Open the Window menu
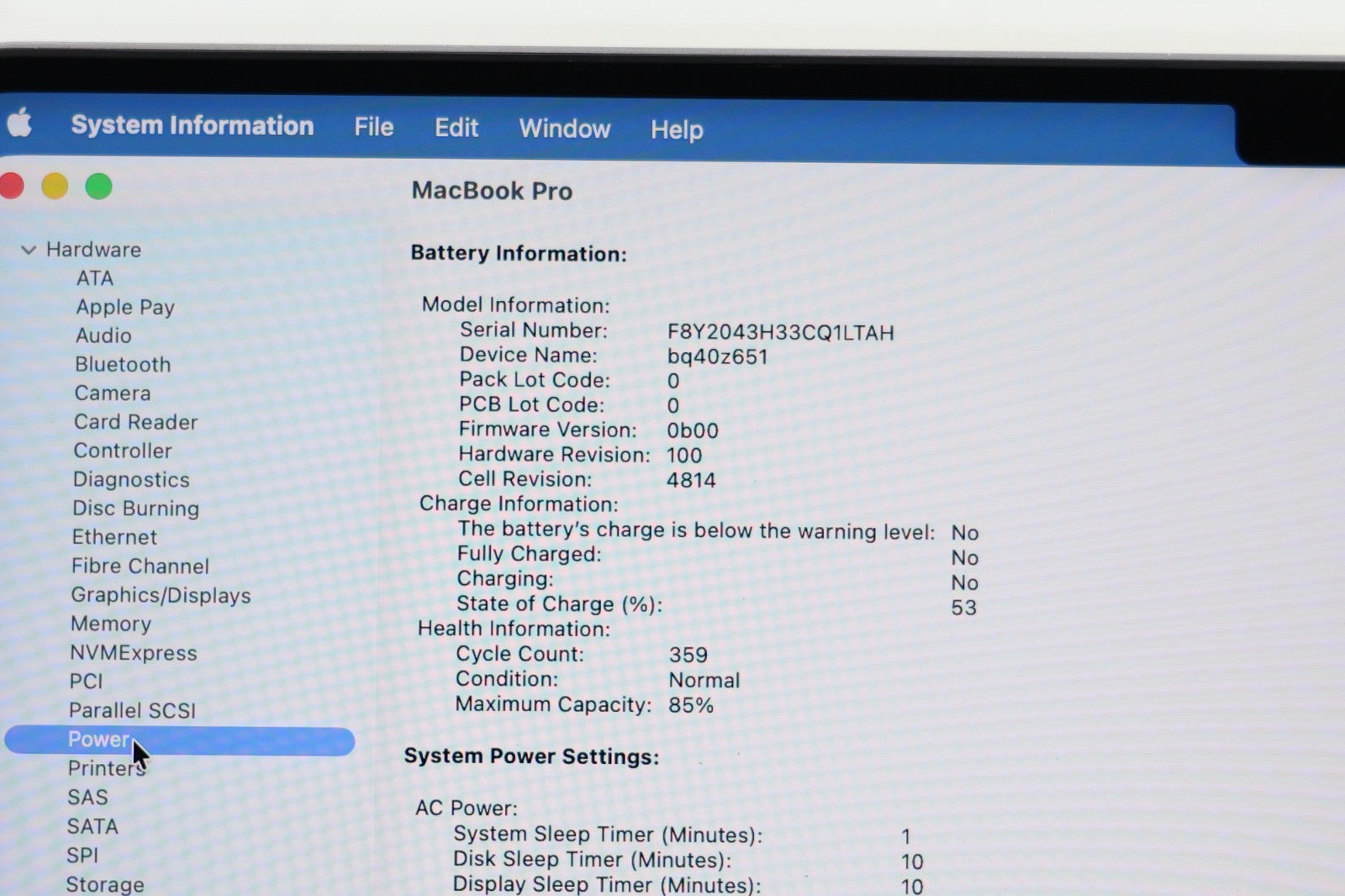The image size is (1345, 896). pyautogui.click(x=564, y=129)
